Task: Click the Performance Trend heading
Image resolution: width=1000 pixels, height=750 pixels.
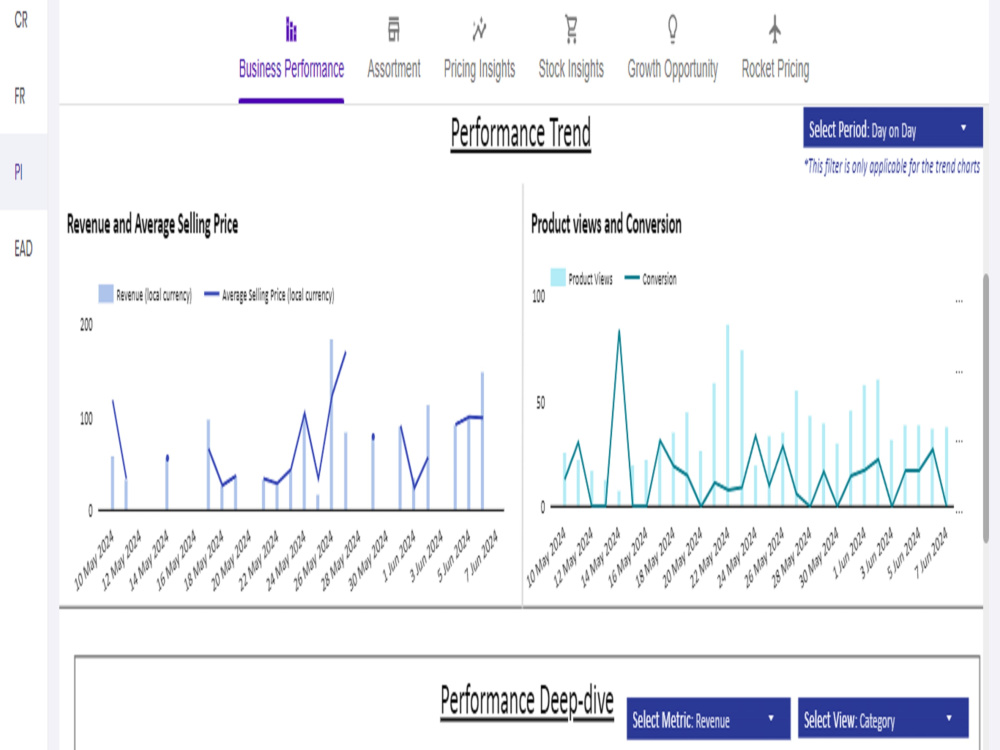Action: [x=520, y=133]
